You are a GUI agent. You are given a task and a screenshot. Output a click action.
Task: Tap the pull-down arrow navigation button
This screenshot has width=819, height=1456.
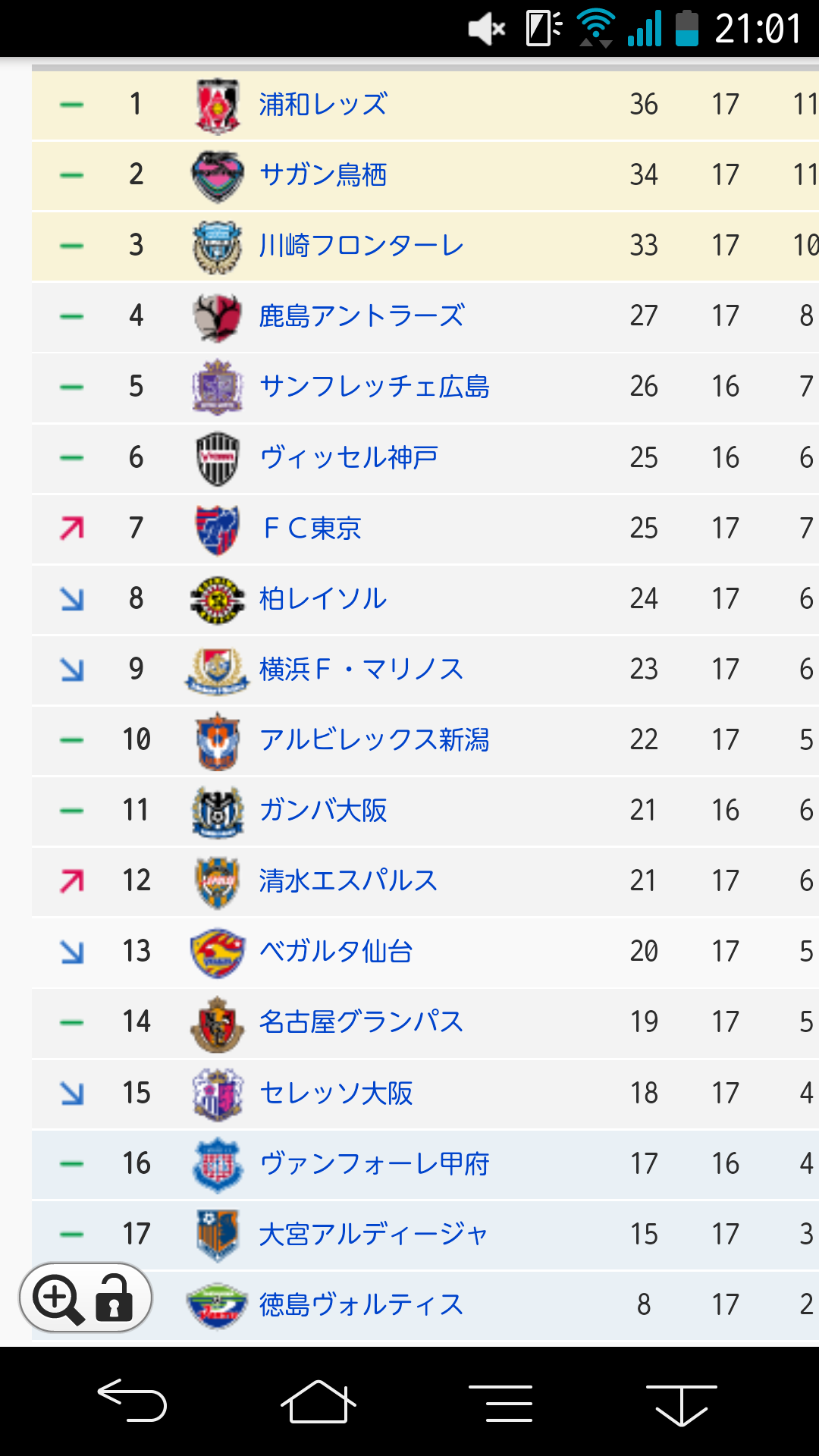coord(681,1402)
